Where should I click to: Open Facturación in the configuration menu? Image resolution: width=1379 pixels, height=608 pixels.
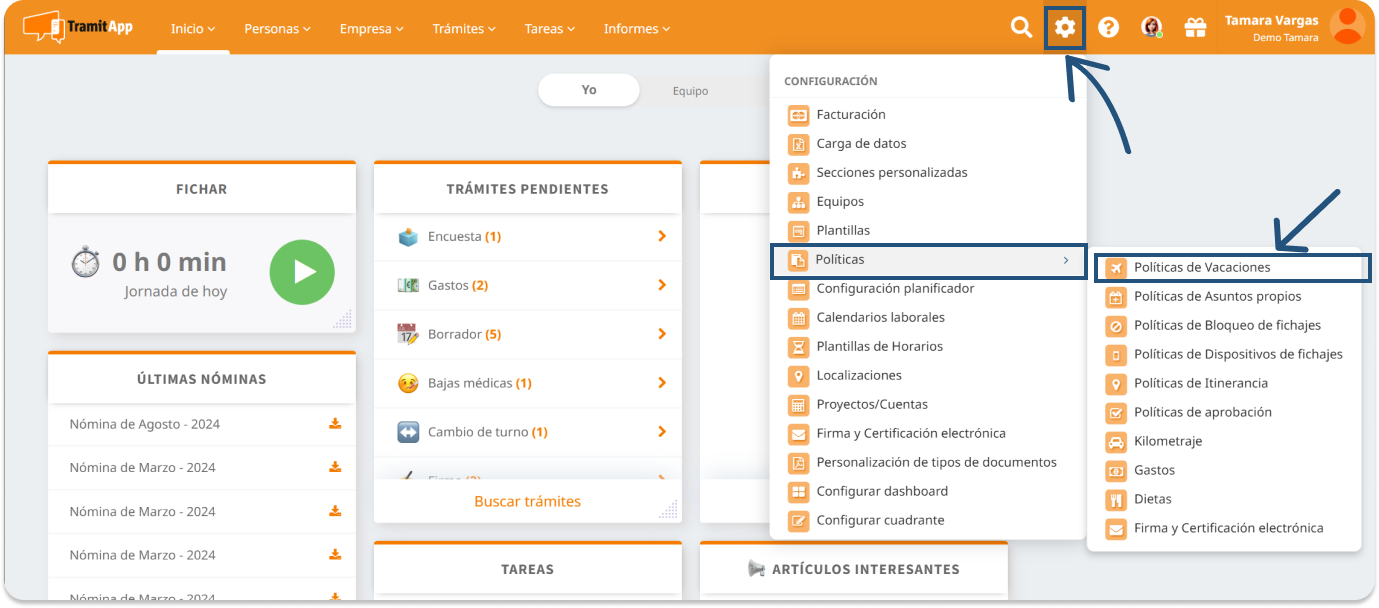[851, 115]
